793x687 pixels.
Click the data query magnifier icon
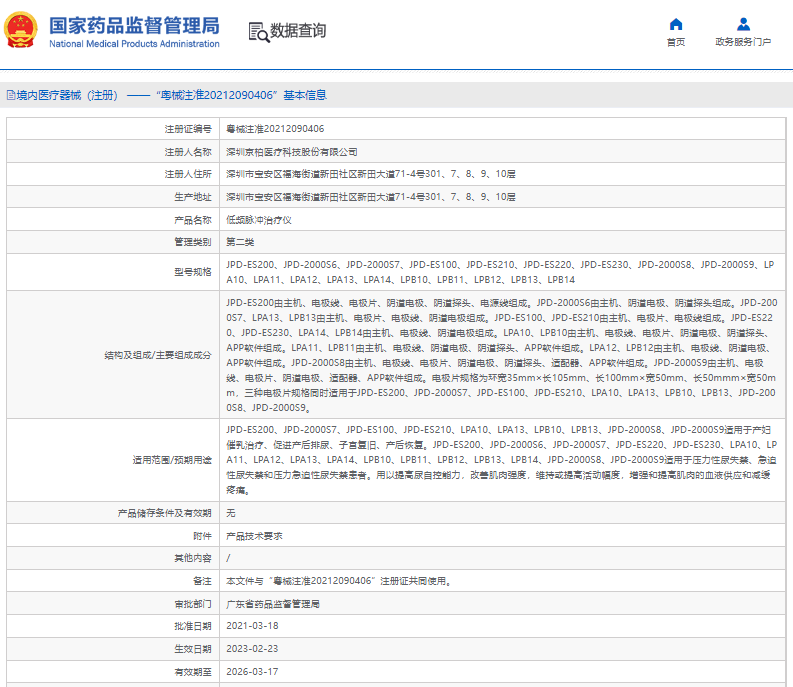(259, 32)
